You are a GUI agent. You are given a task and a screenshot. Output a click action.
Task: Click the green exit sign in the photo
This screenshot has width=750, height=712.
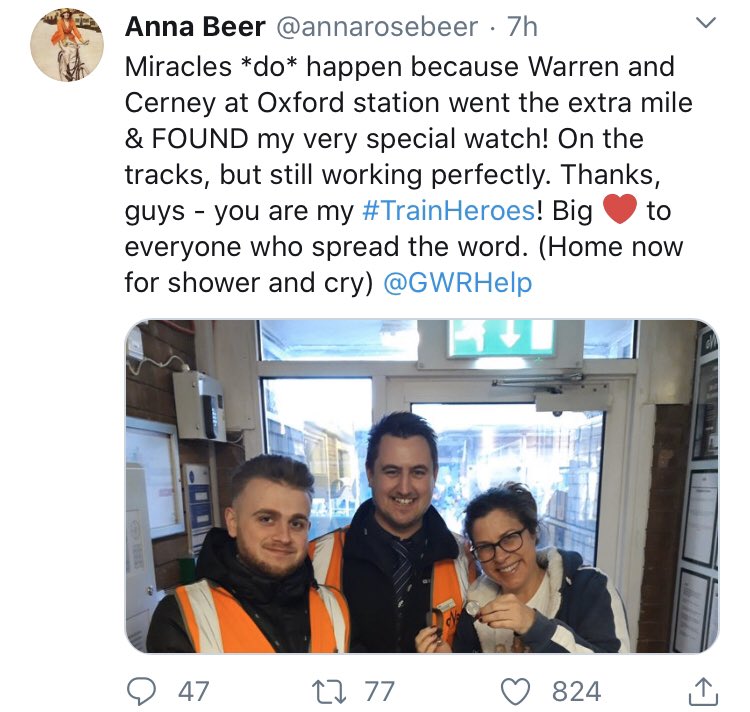pyautogui.click(x=500, y=338)
